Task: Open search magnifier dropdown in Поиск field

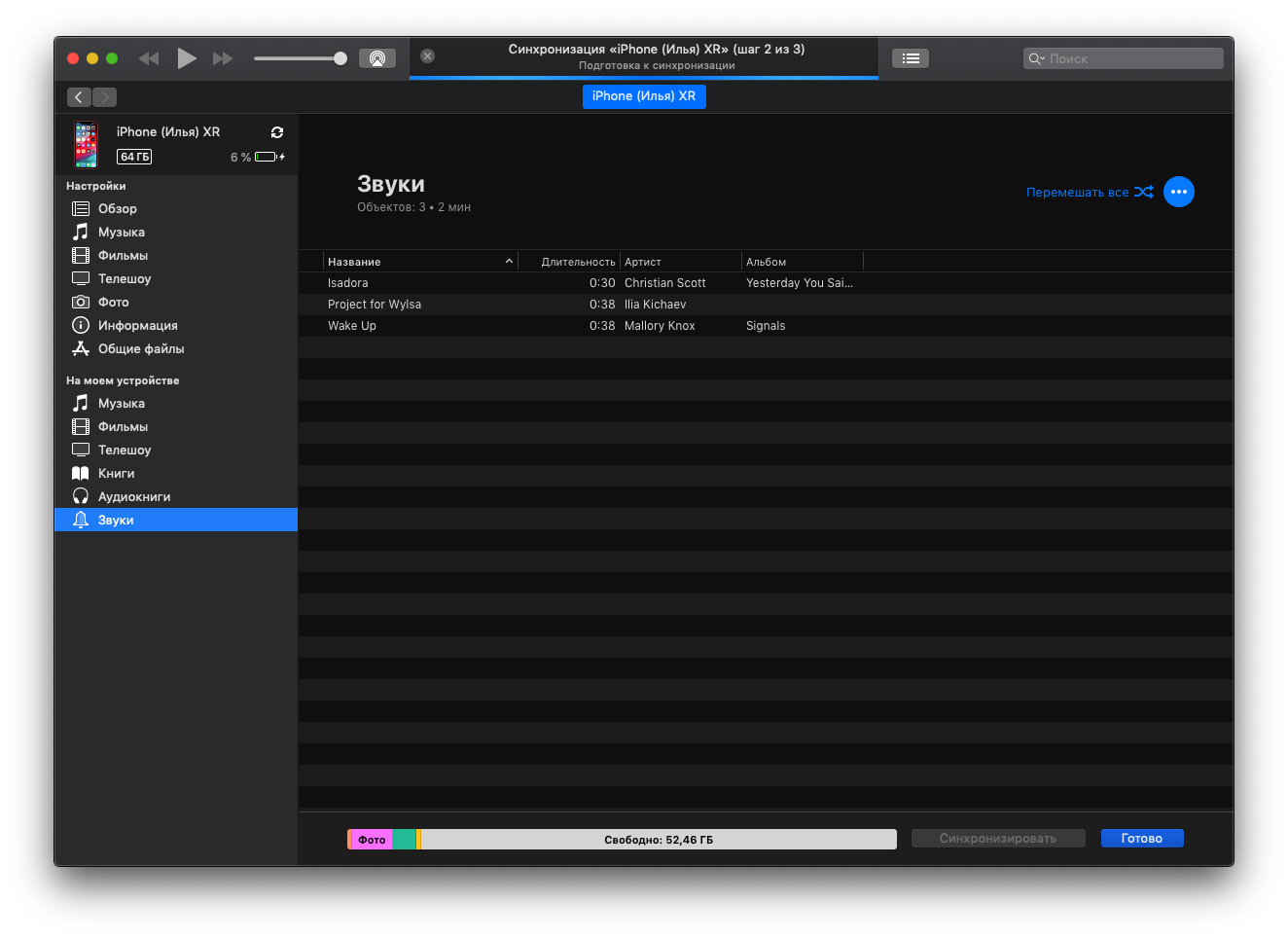Action: [x=1037, y=58]
